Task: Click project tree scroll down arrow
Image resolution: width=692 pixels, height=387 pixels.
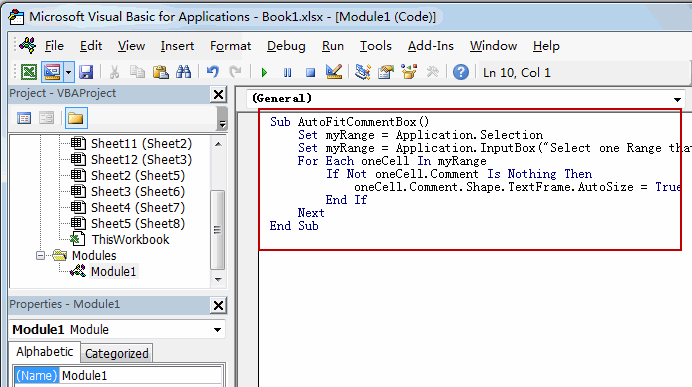Action: pos(218,279)
